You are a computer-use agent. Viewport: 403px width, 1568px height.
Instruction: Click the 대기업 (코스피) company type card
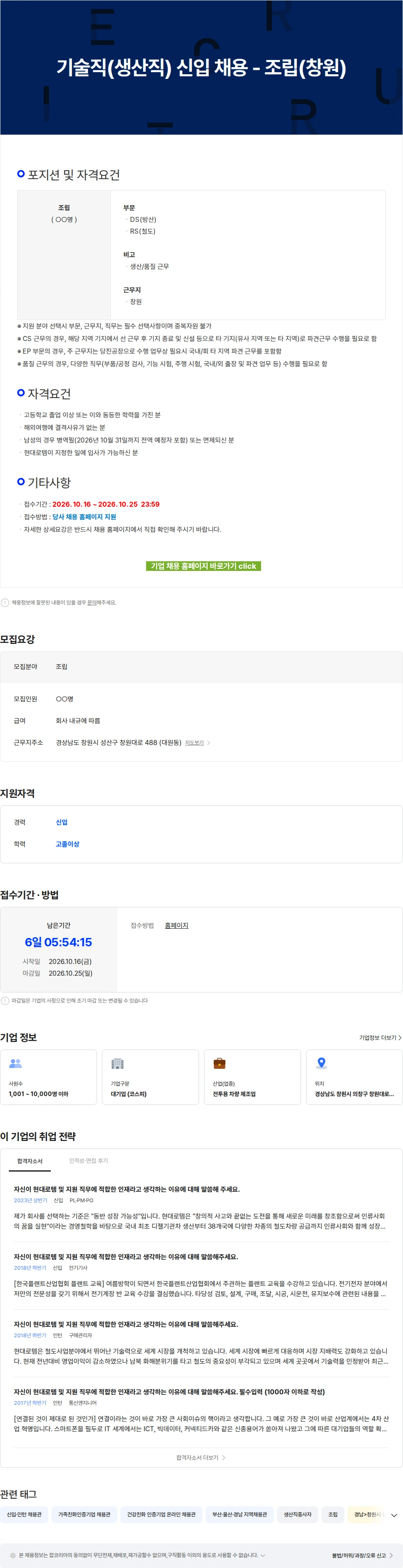pyautogui.click(x=150, y=1077)
